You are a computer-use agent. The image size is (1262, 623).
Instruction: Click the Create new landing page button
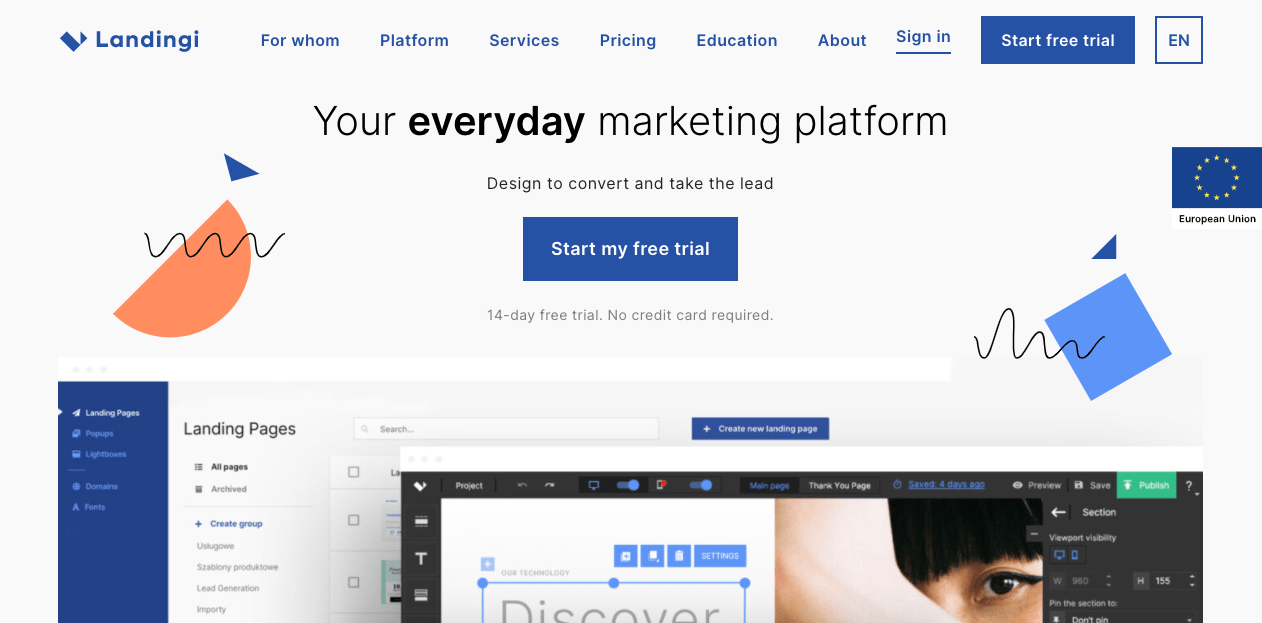pyautogui.click(x=760, y=429)
